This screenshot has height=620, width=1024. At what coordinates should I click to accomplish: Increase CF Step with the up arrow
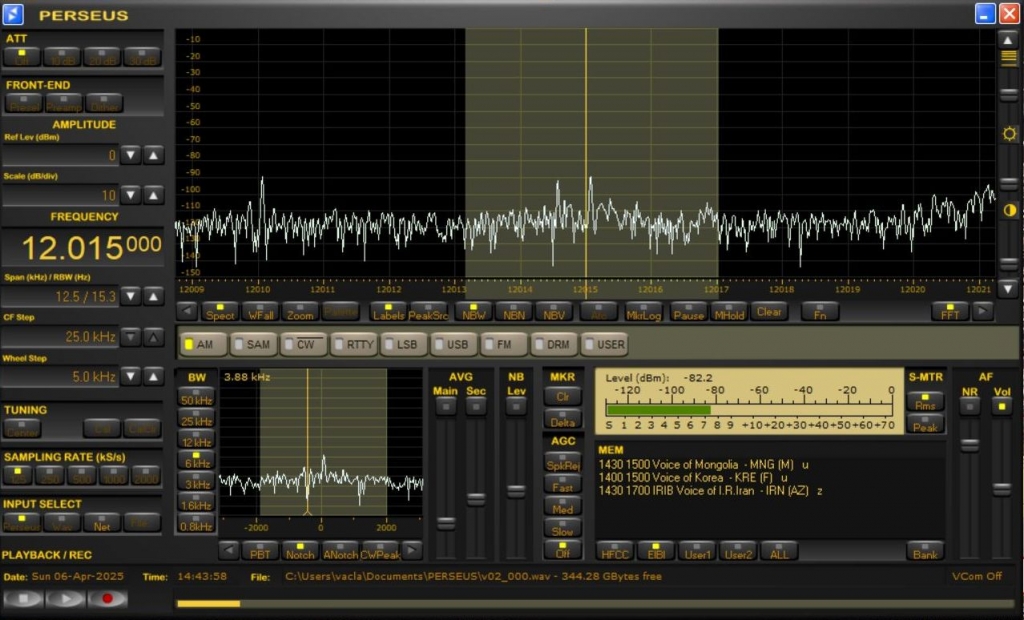click(153, 336)
